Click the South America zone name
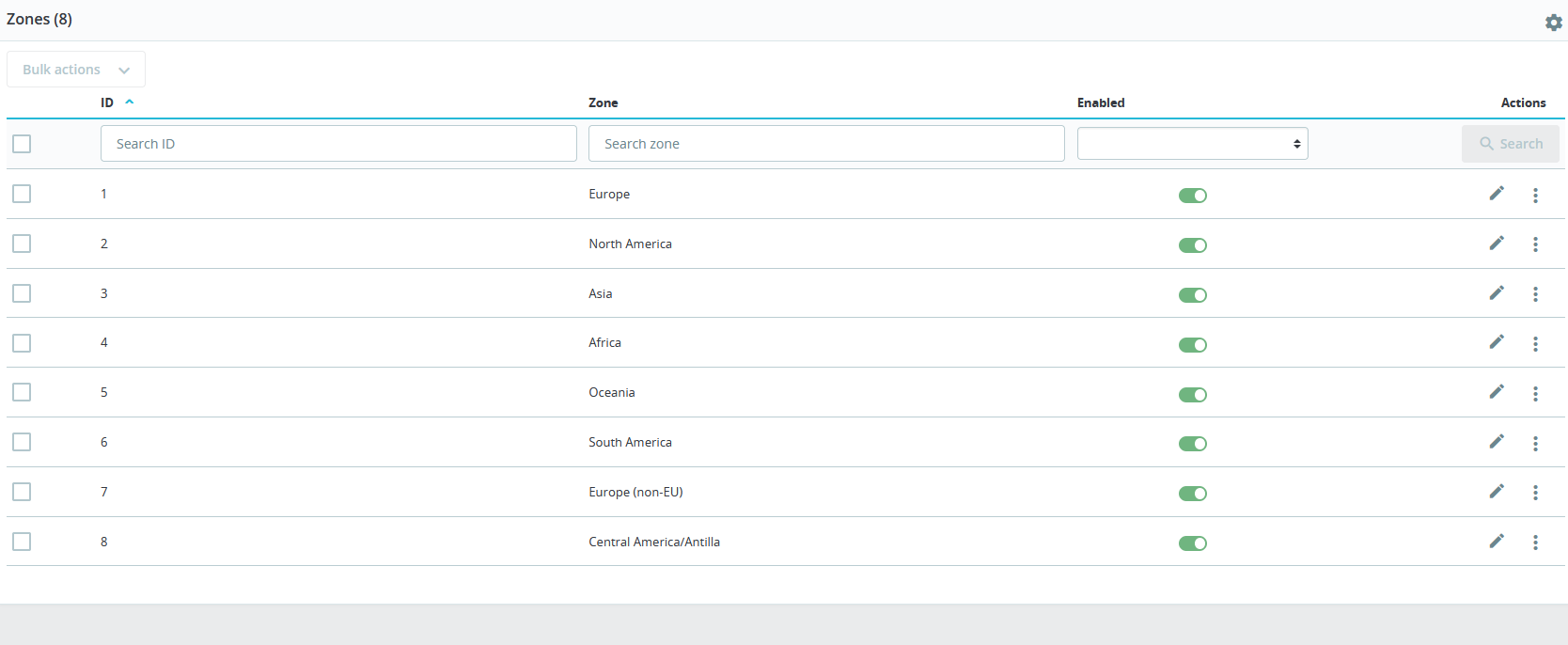 630,442
